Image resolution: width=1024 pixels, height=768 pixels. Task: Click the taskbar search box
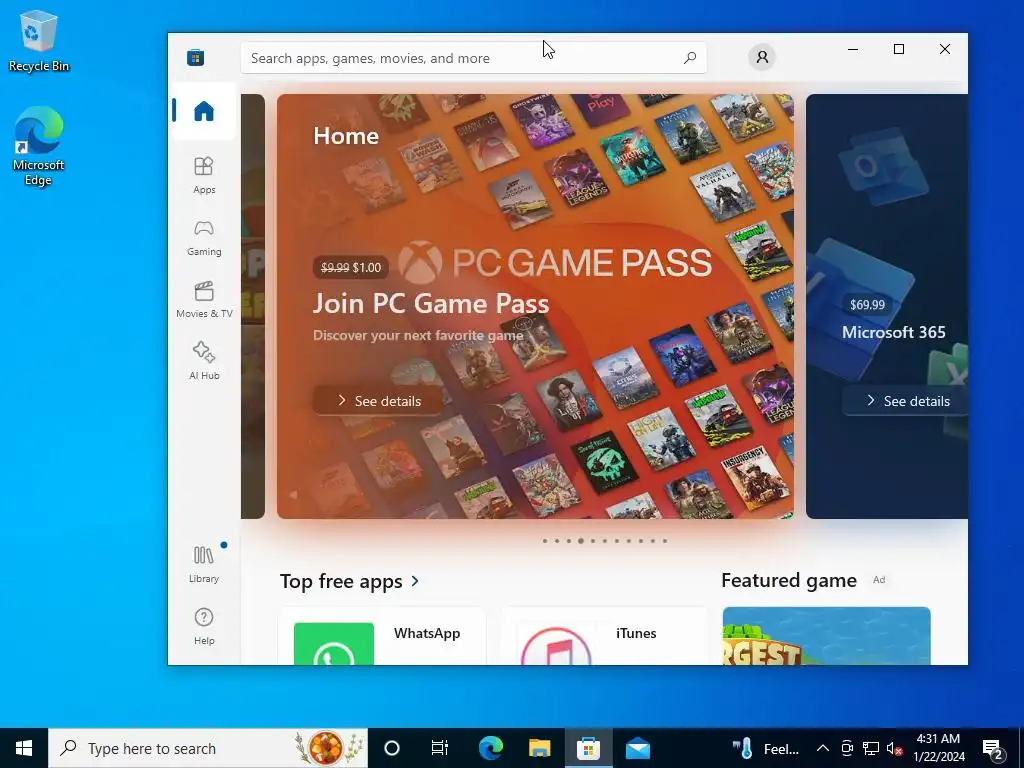208,748
